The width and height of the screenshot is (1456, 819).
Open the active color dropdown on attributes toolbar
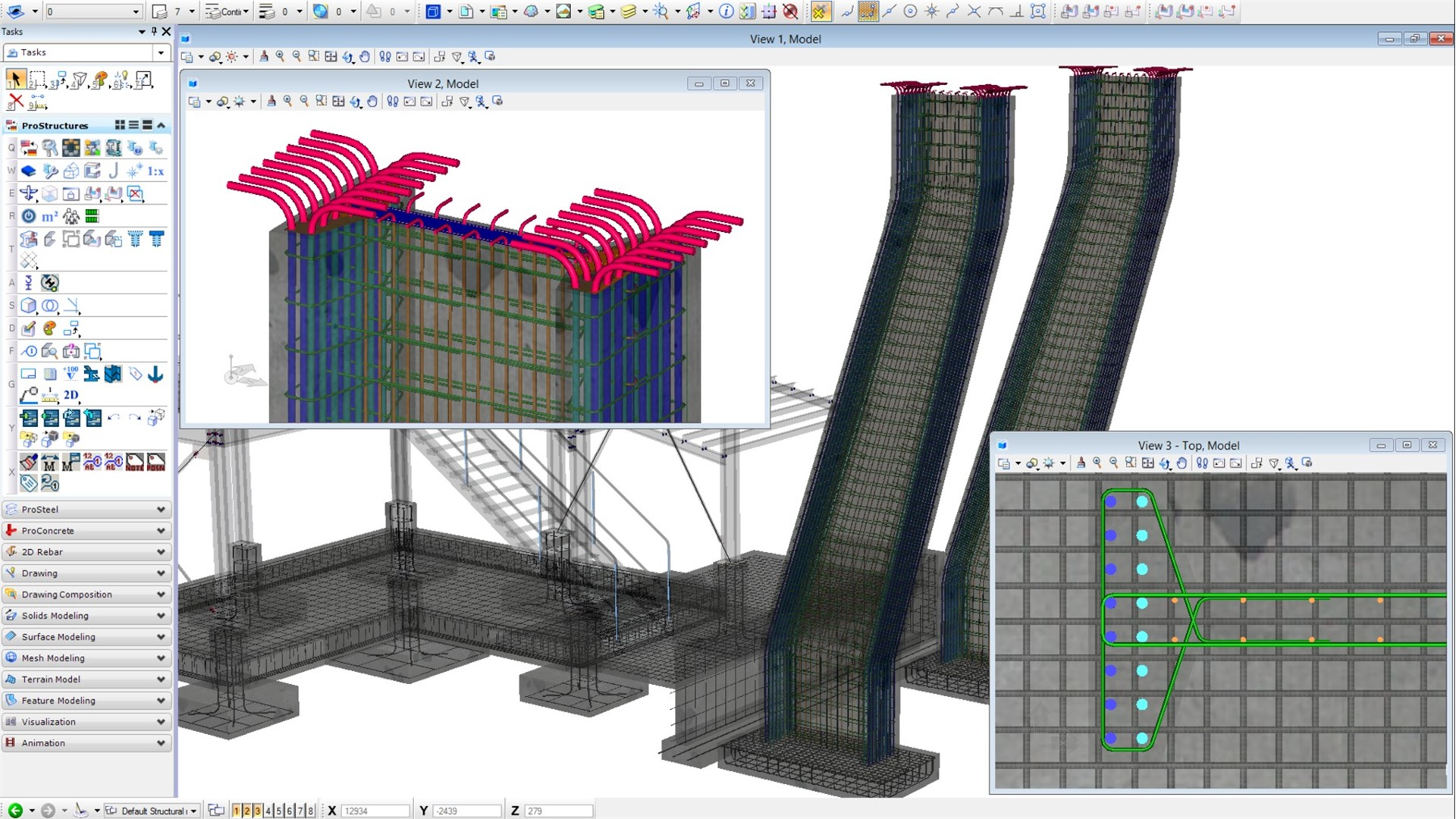[191, 11]
